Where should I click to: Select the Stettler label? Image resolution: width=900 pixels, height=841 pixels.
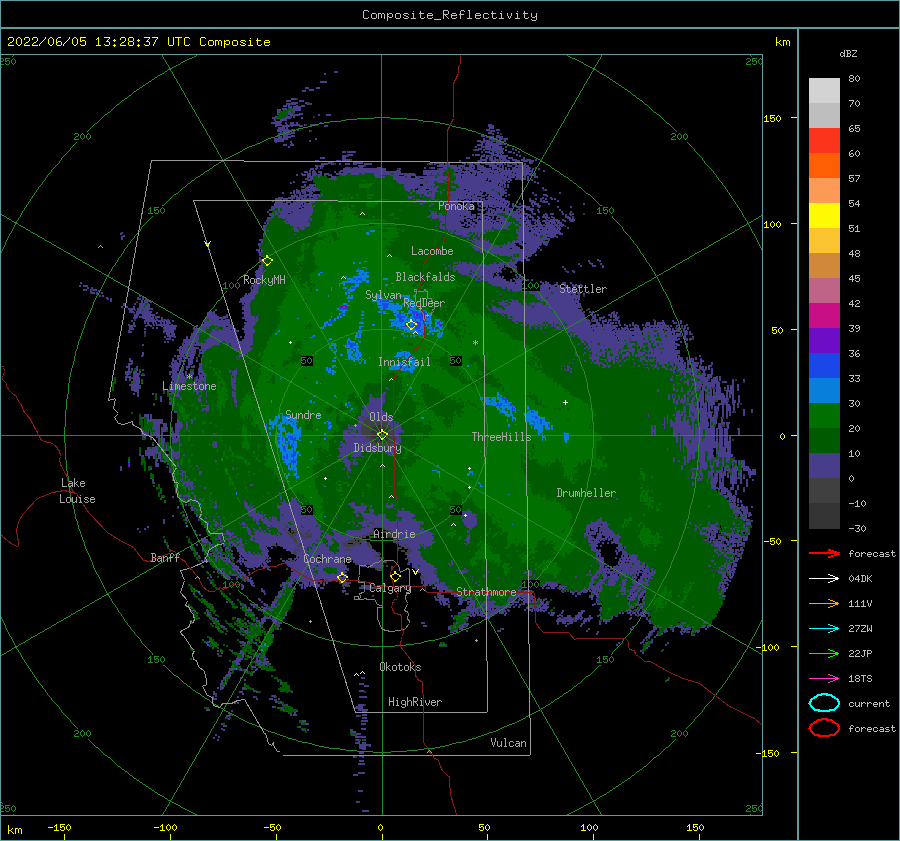point(583,289)
